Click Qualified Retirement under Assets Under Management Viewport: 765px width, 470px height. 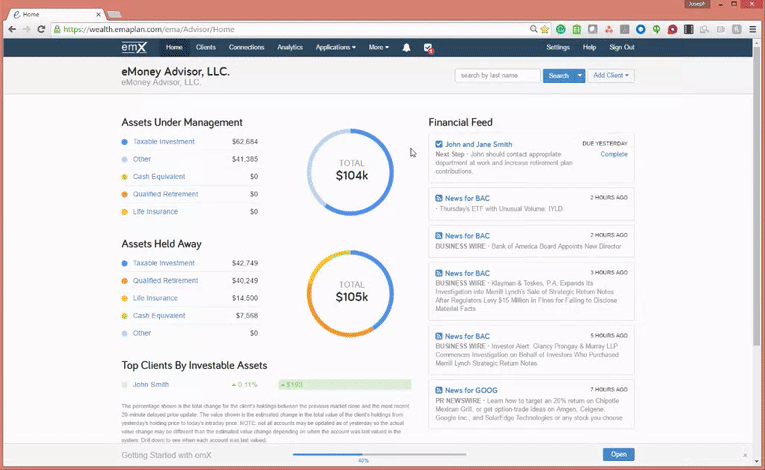(x=165, y=194)
